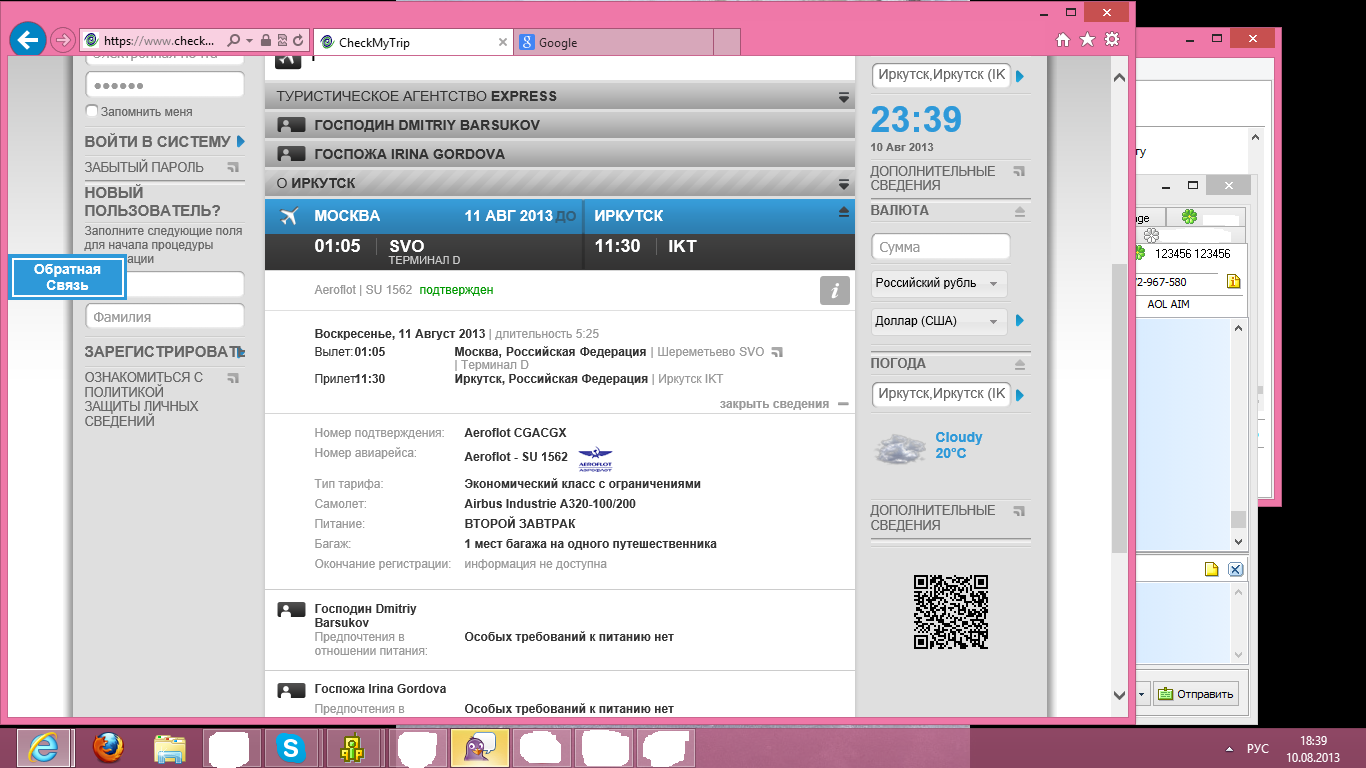
Task: Open the favorites star icon
Action: click(1087, 40)
